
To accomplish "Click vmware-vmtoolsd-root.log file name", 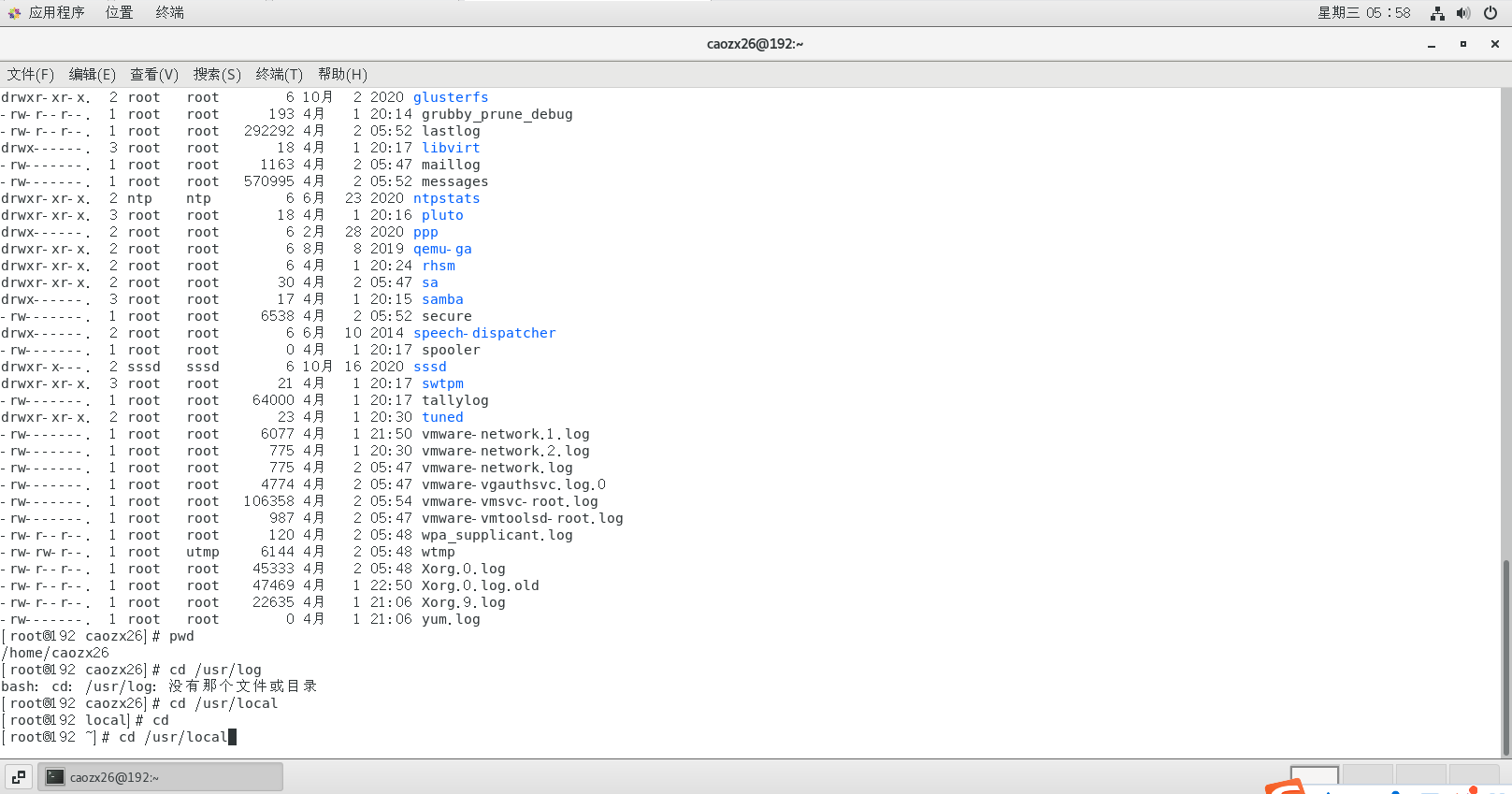I will (x=522, y=518).
